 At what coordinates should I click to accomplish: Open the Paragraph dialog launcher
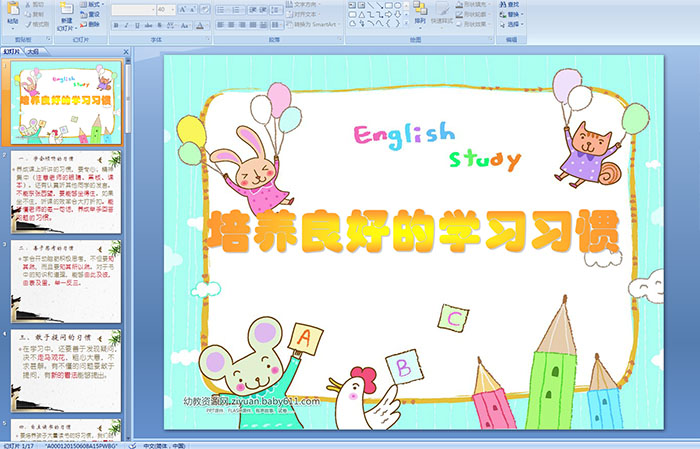[340, 39]
